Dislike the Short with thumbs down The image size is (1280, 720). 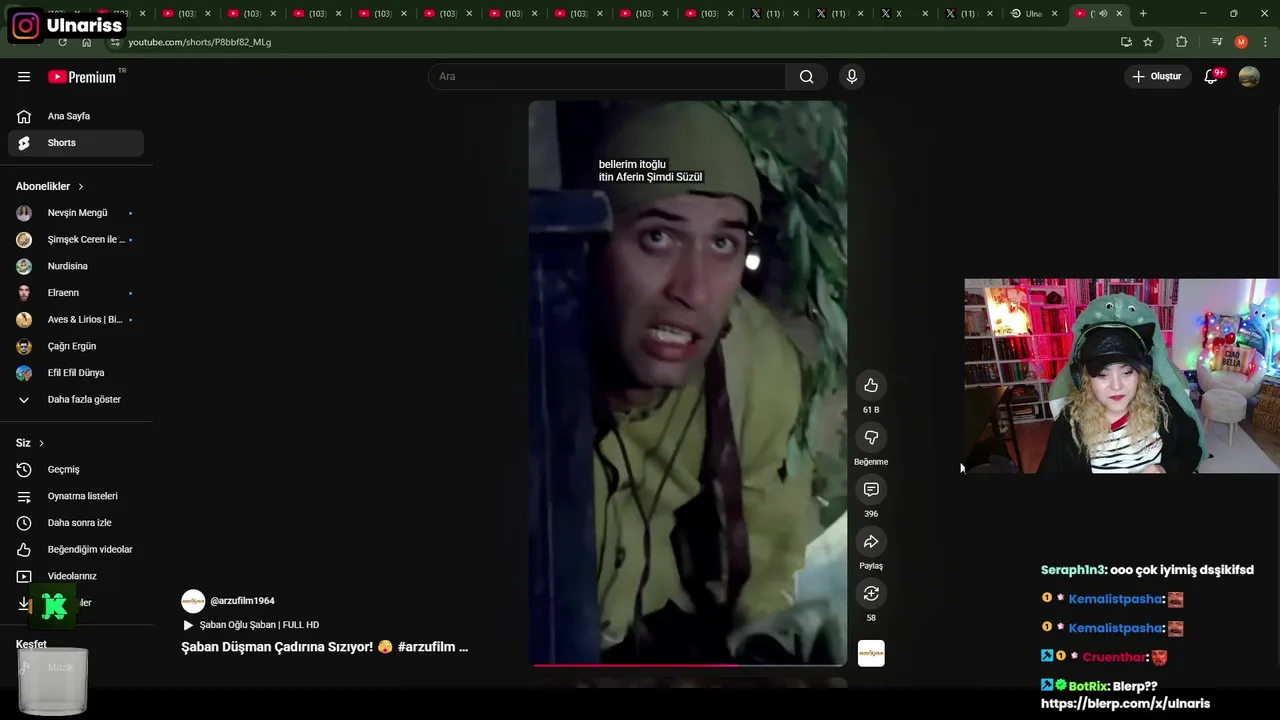tap(871, 438)
